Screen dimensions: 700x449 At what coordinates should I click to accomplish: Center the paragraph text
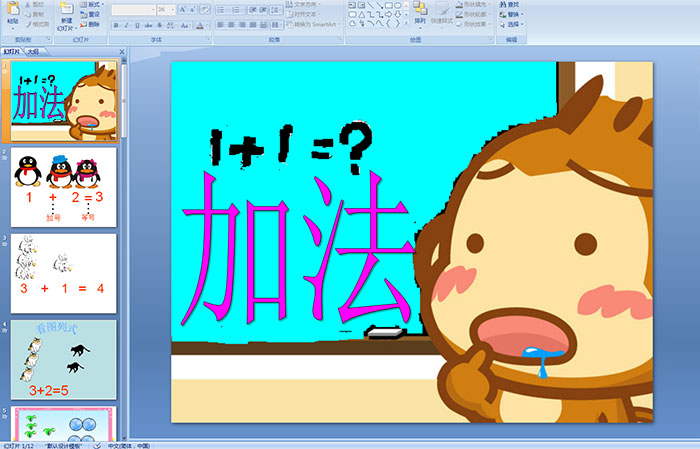tap(231, 25)
